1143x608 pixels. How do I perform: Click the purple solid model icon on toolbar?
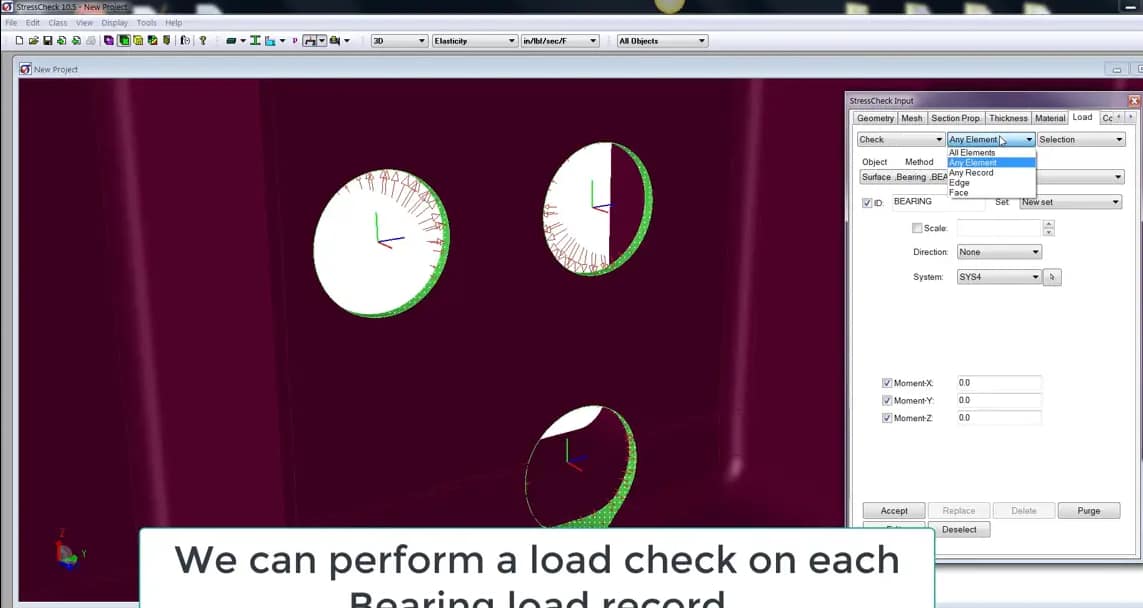point(108,41)
